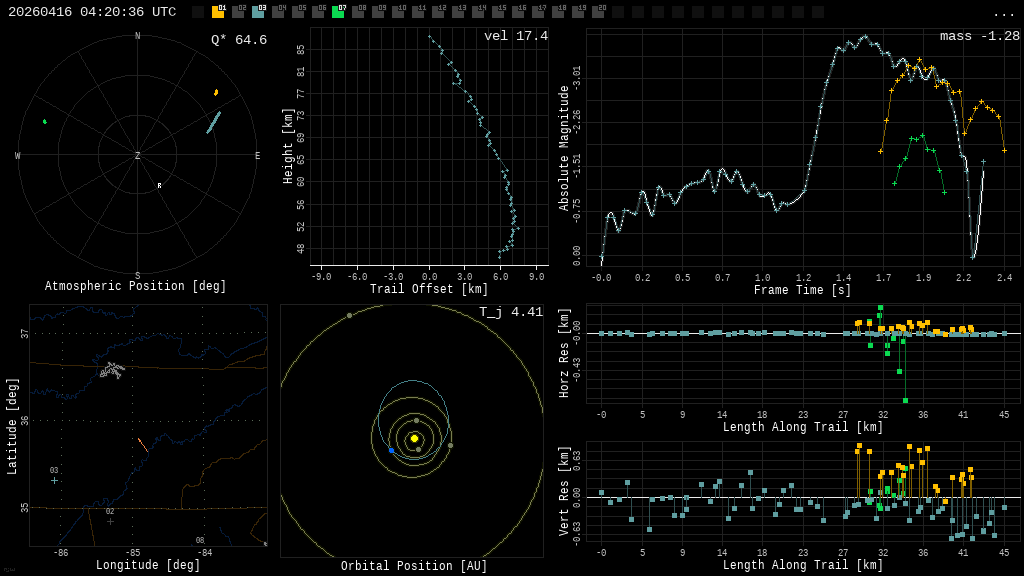Click the green dot in the sky plot

pos(44,121)
